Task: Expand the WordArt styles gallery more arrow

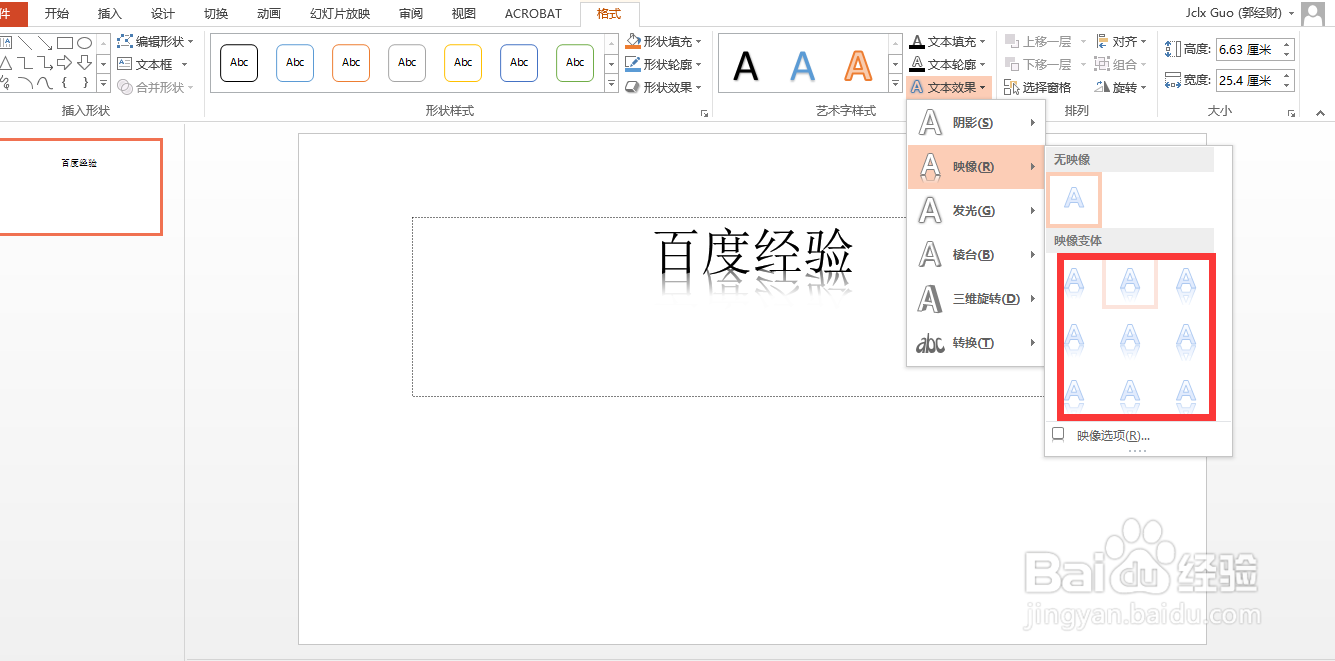Action: point(896,85)
